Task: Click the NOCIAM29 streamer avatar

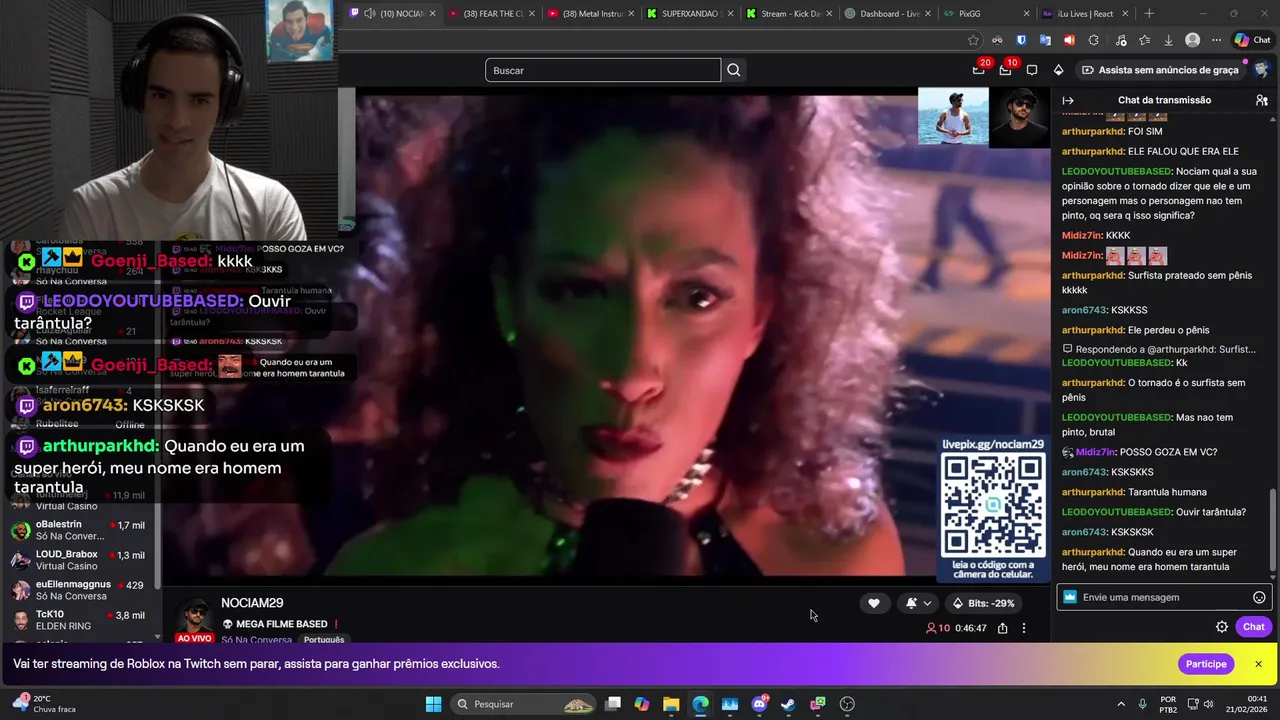Action: point(195,617)
